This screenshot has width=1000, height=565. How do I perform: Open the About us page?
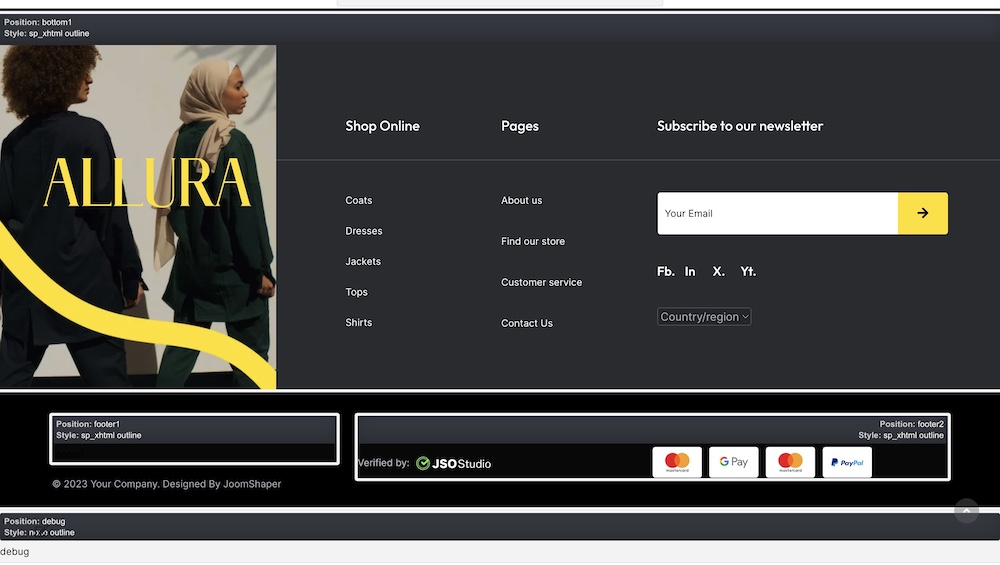coord(521,200)
